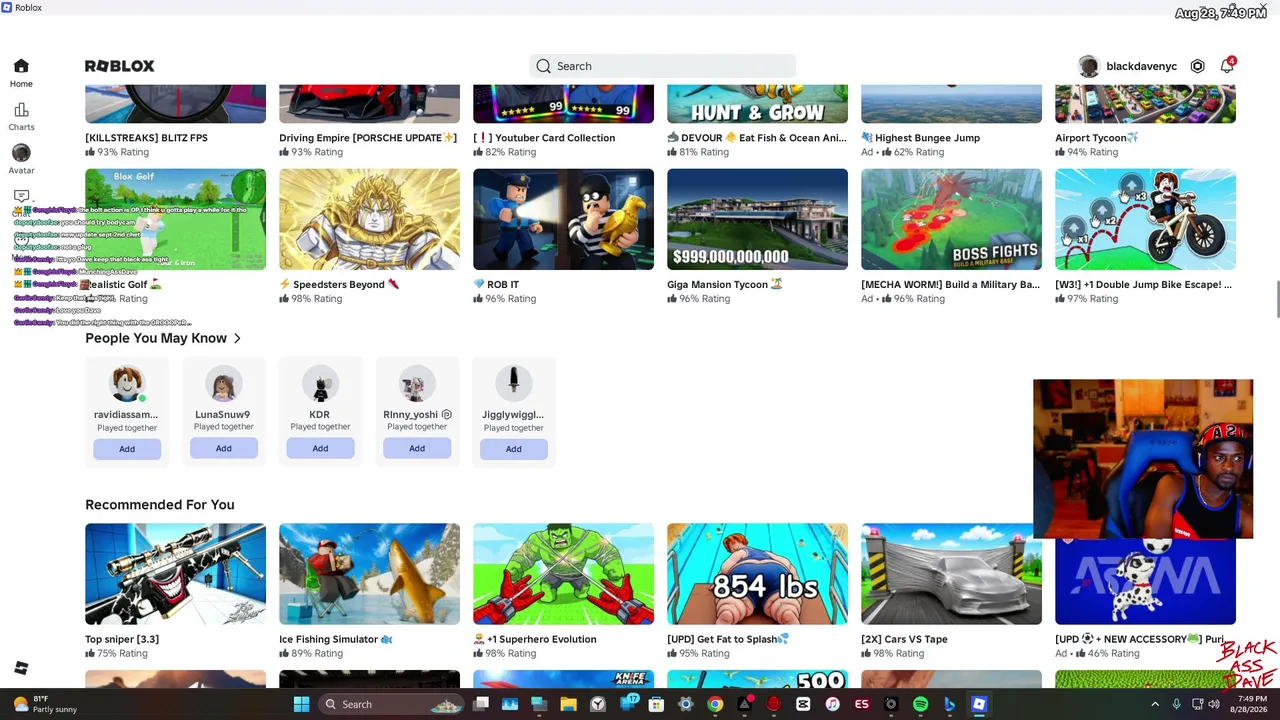Open People You May Know heading
The width and height of the screenshot is (1280, 720).
pyautogui.click(x=156, y=338)
